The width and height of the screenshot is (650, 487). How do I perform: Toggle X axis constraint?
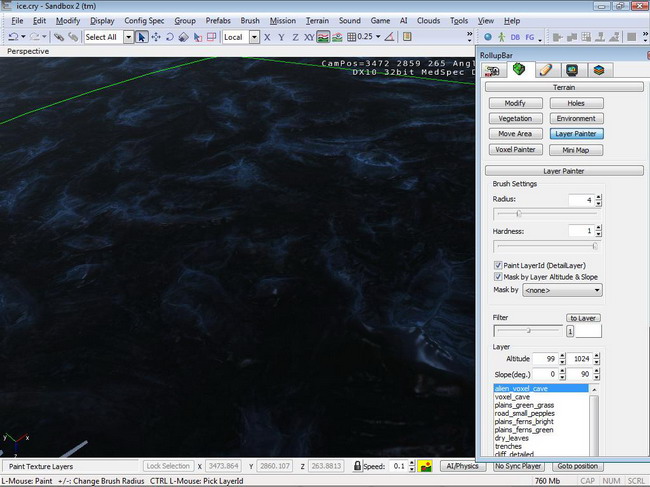click(267, 37)
